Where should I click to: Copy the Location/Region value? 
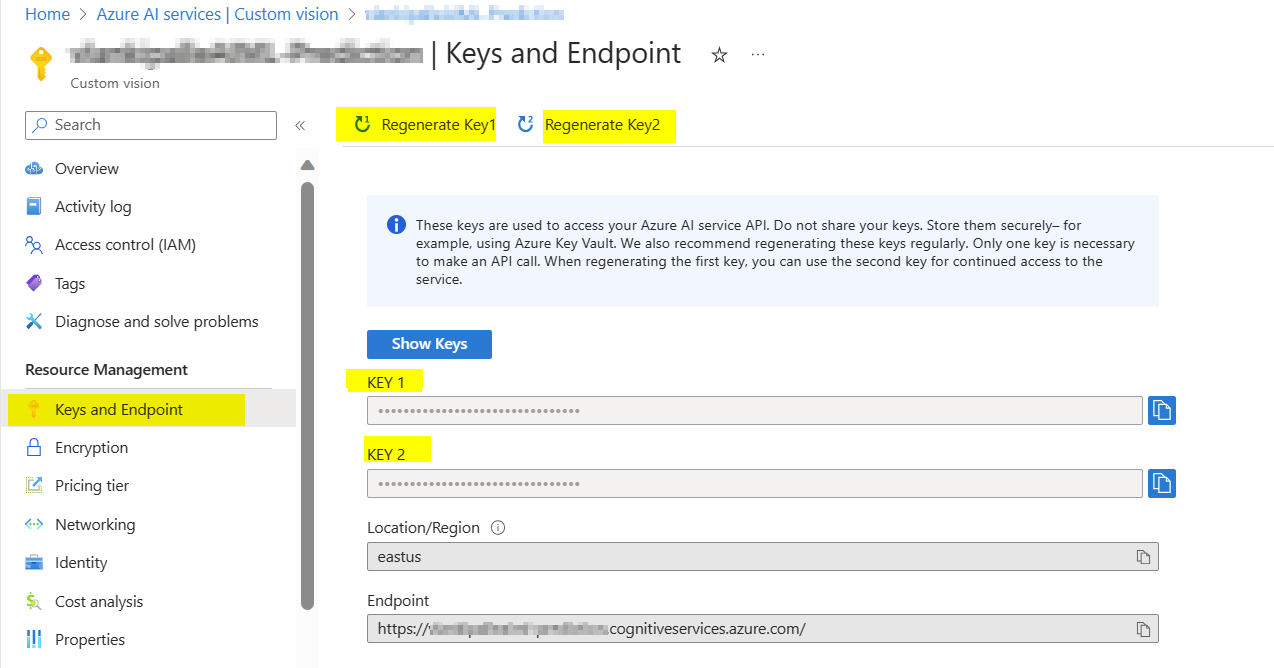tap(1143, 557)
